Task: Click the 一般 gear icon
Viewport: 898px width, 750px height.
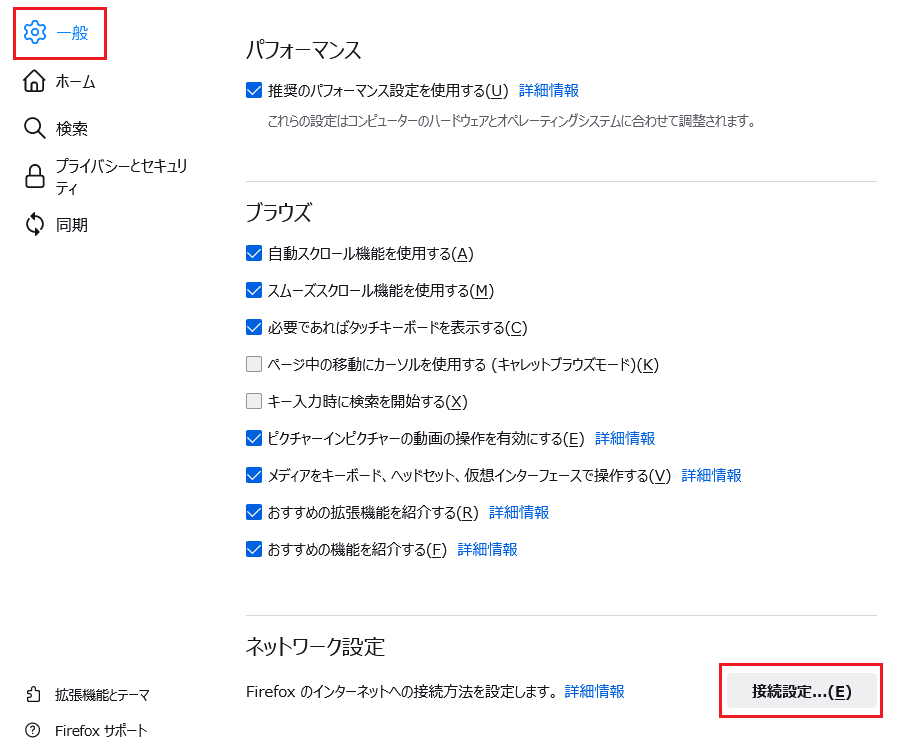Action: 35,32
